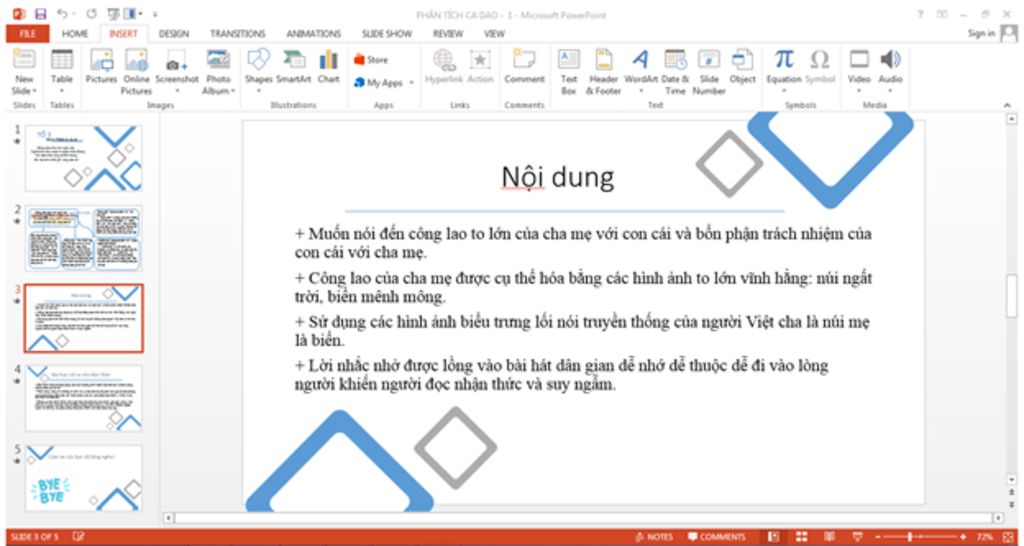Select slide 4 thumbnail

84,398
